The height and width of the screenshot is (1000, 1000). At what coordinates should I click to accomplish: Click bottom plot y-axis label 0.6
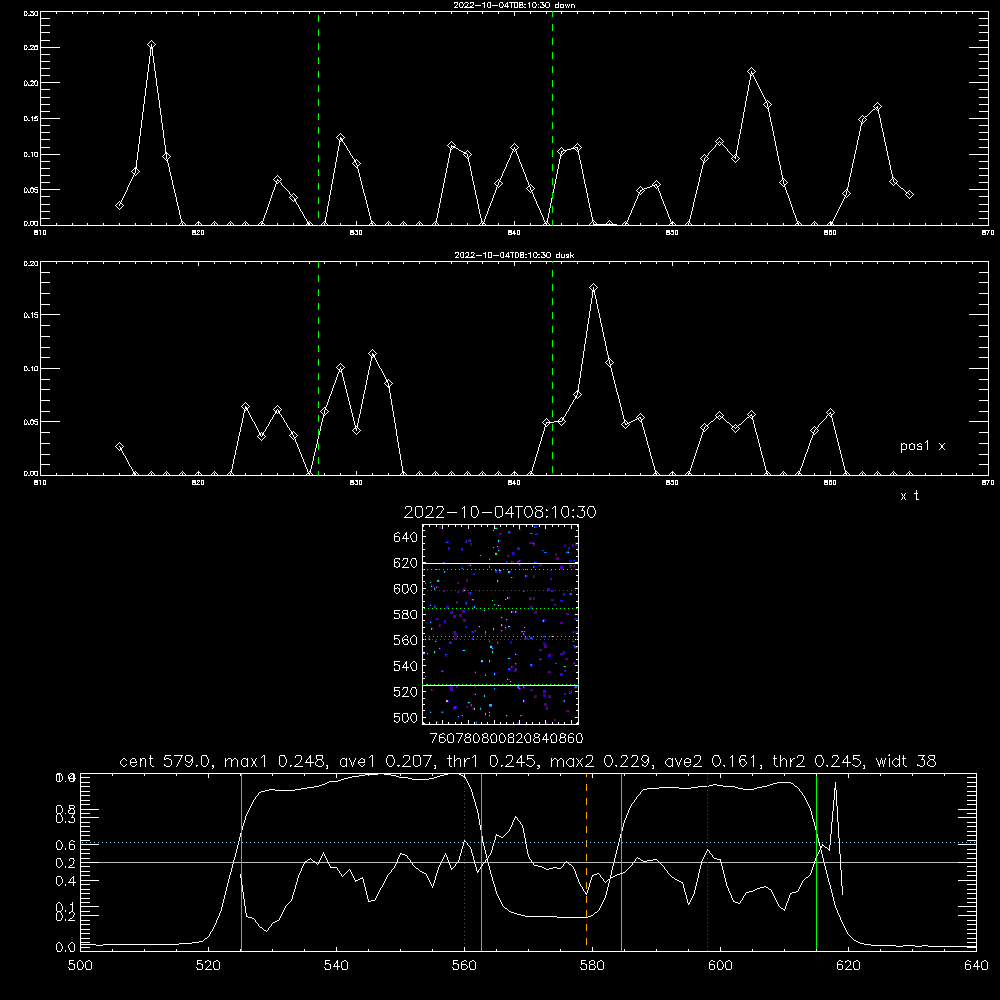[x=66, y=845]
